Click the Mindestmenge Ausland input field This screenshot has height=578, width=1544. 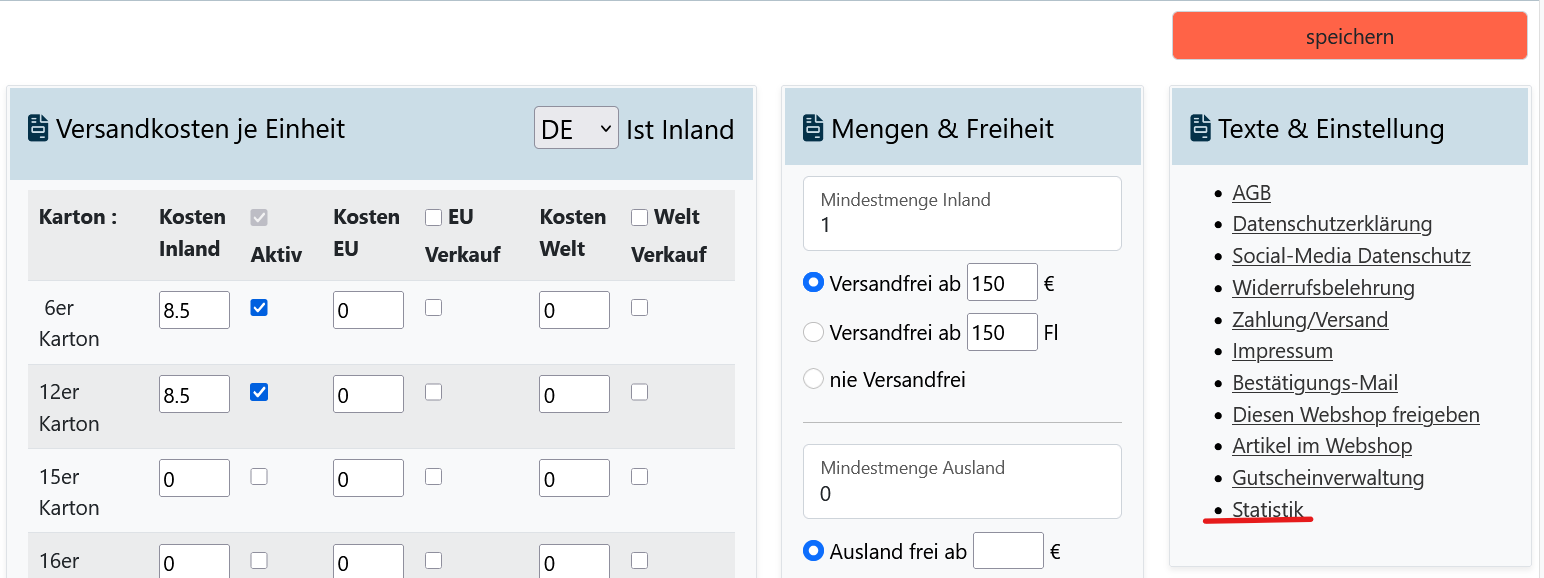[x=961, y=493]
